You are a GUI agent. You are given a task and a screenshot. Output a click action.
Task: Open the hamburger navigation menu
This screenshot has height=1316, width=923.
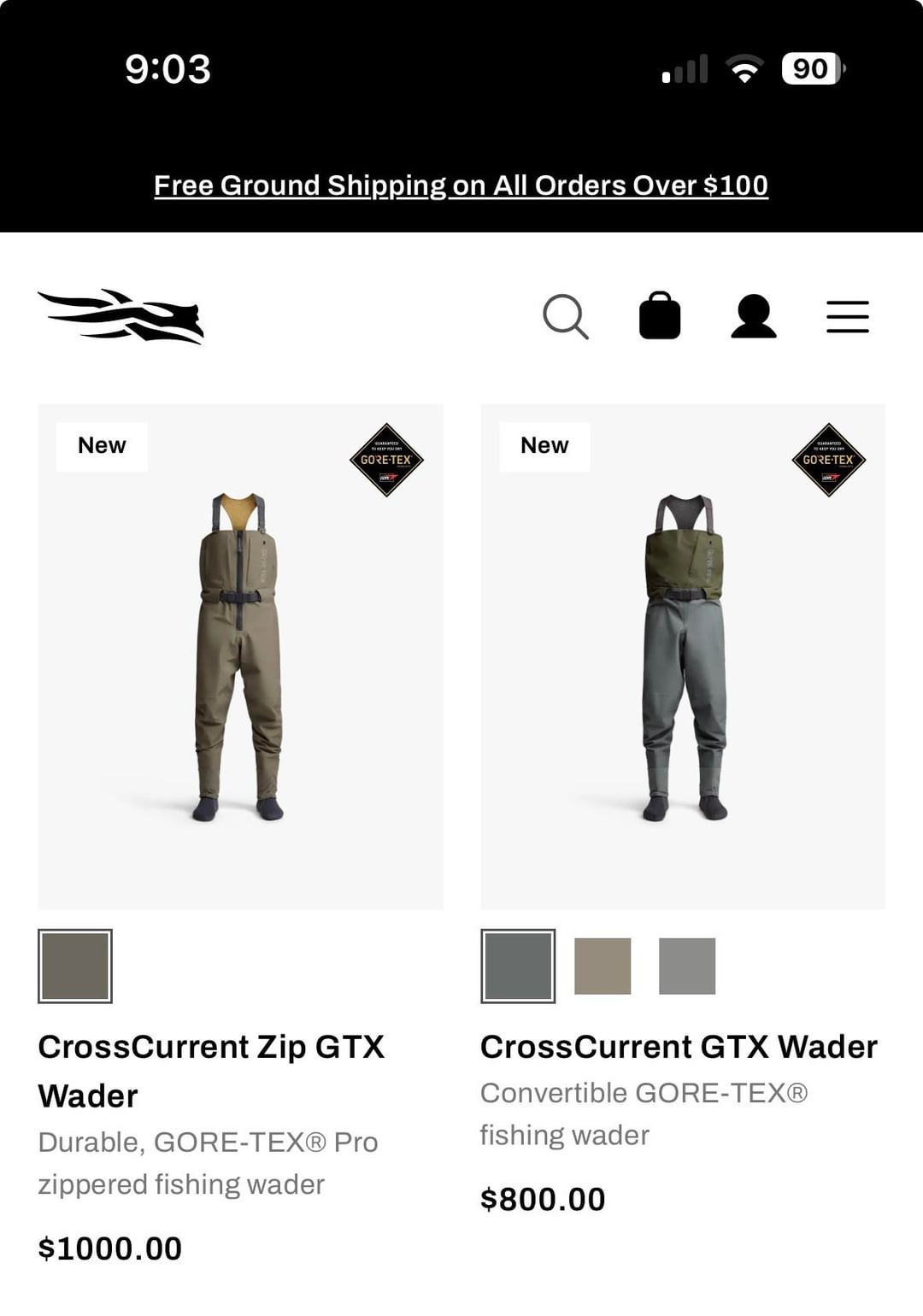pyautogui.click(x=848, y=316)
